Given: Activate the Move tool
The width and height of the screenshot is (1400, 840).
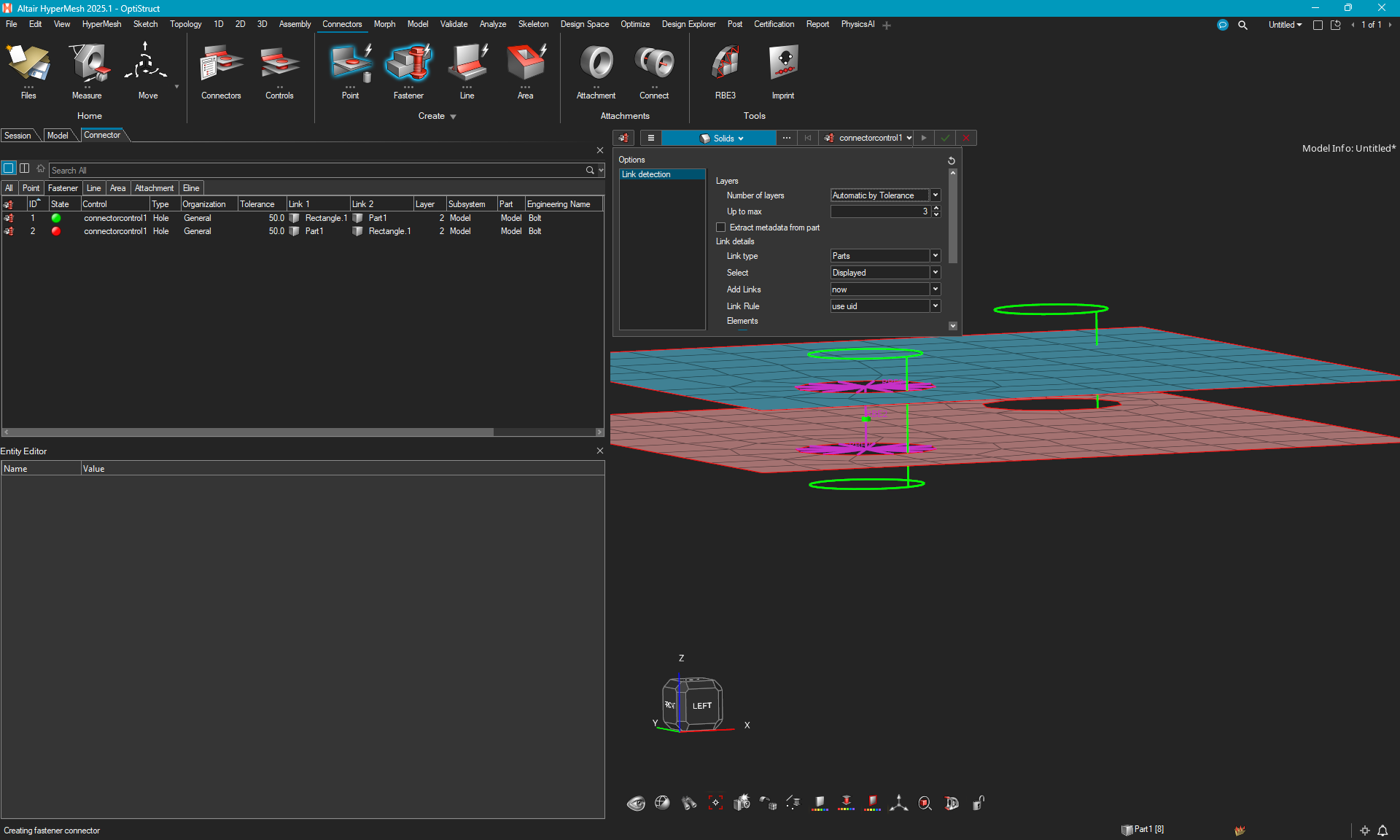Looking at the screenshot, I should coord(147,70).
